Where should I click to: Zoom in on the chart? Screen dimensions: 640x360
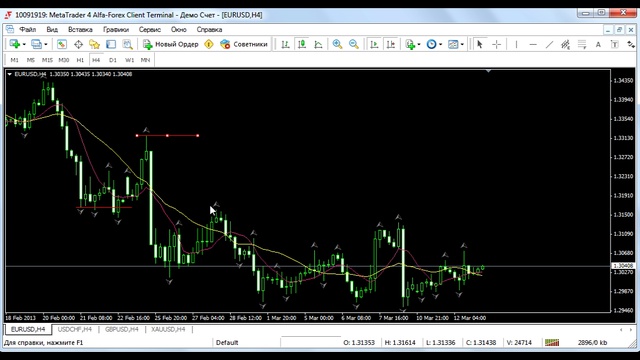(337, 44)
